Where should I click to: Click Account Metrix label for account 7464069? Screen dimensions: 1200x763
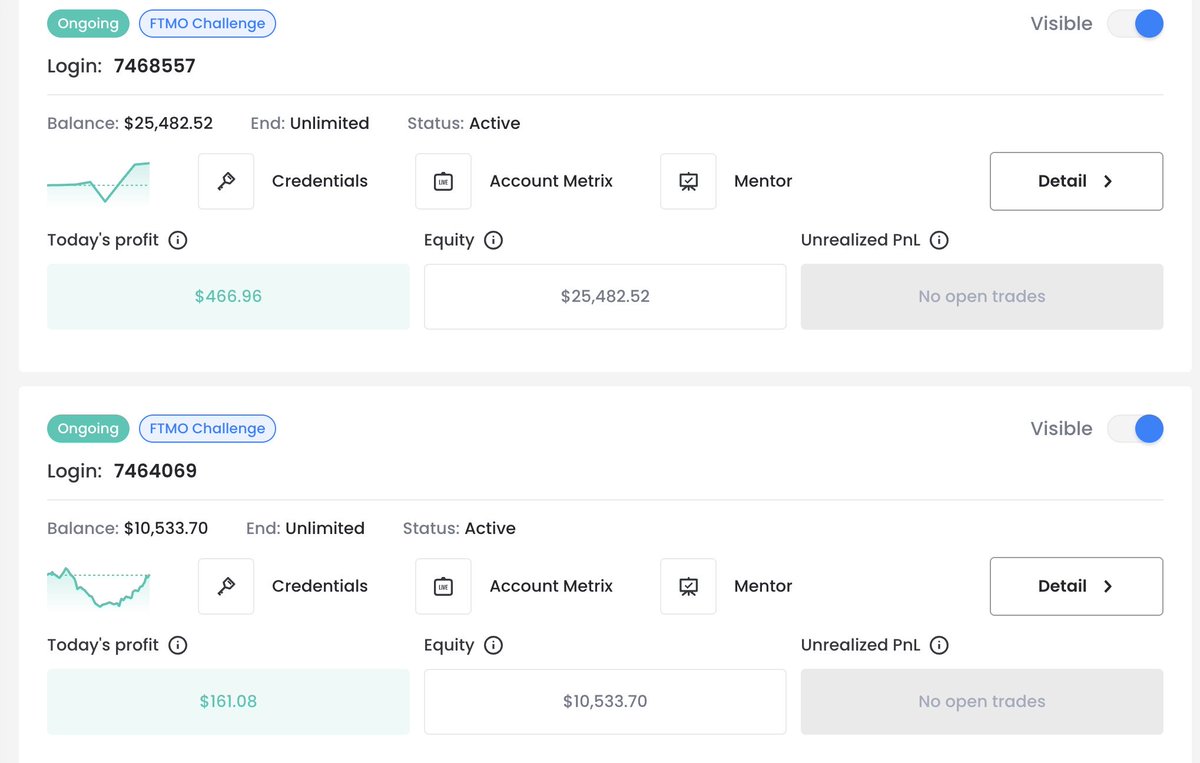coord(551,586)
